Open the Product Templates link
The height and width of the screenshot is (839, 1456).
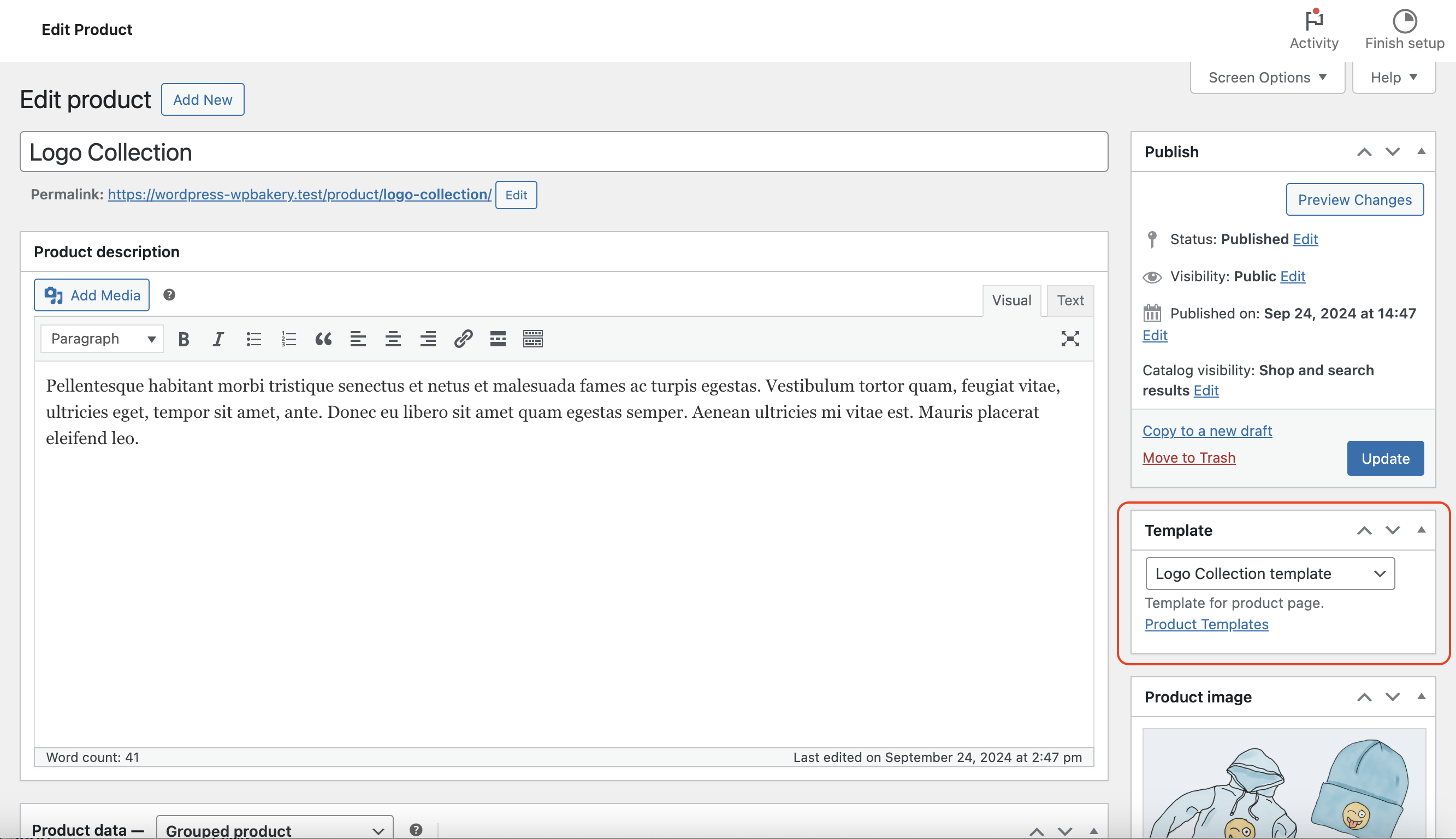(x=1206, y=625)
